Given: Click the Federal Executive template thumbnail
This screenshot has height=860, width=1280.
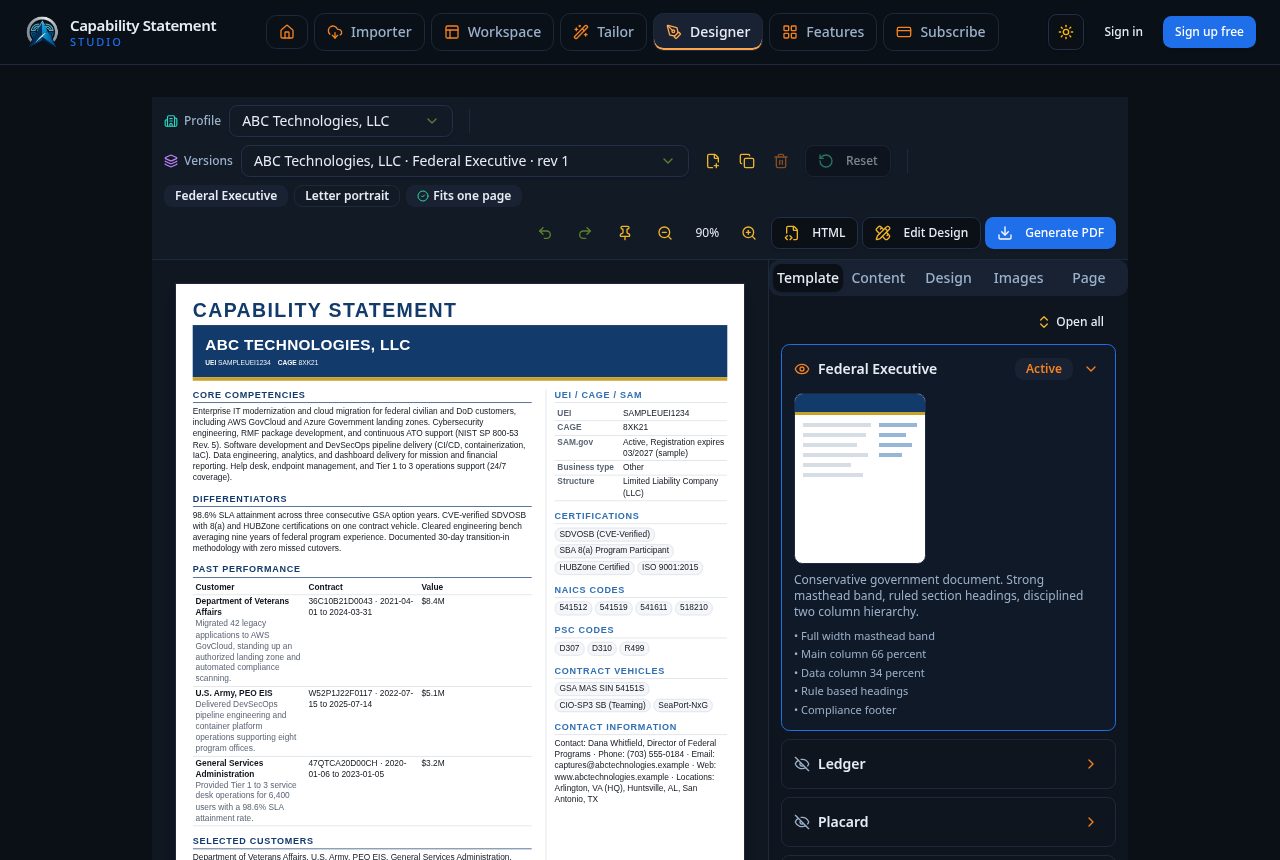Looking at the screenshot, I should pos(860,478).
